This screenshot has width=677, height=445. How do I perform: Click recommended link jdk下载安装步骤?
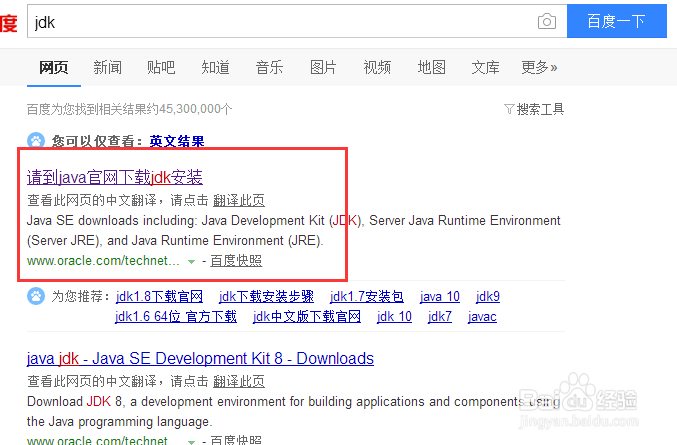pos(266,297)
